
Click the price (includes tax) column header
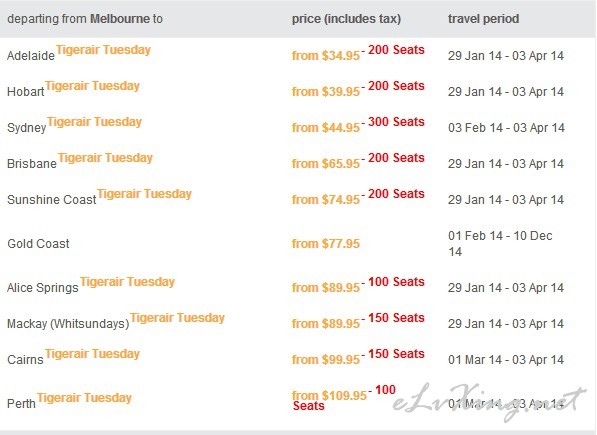[346, 19]
